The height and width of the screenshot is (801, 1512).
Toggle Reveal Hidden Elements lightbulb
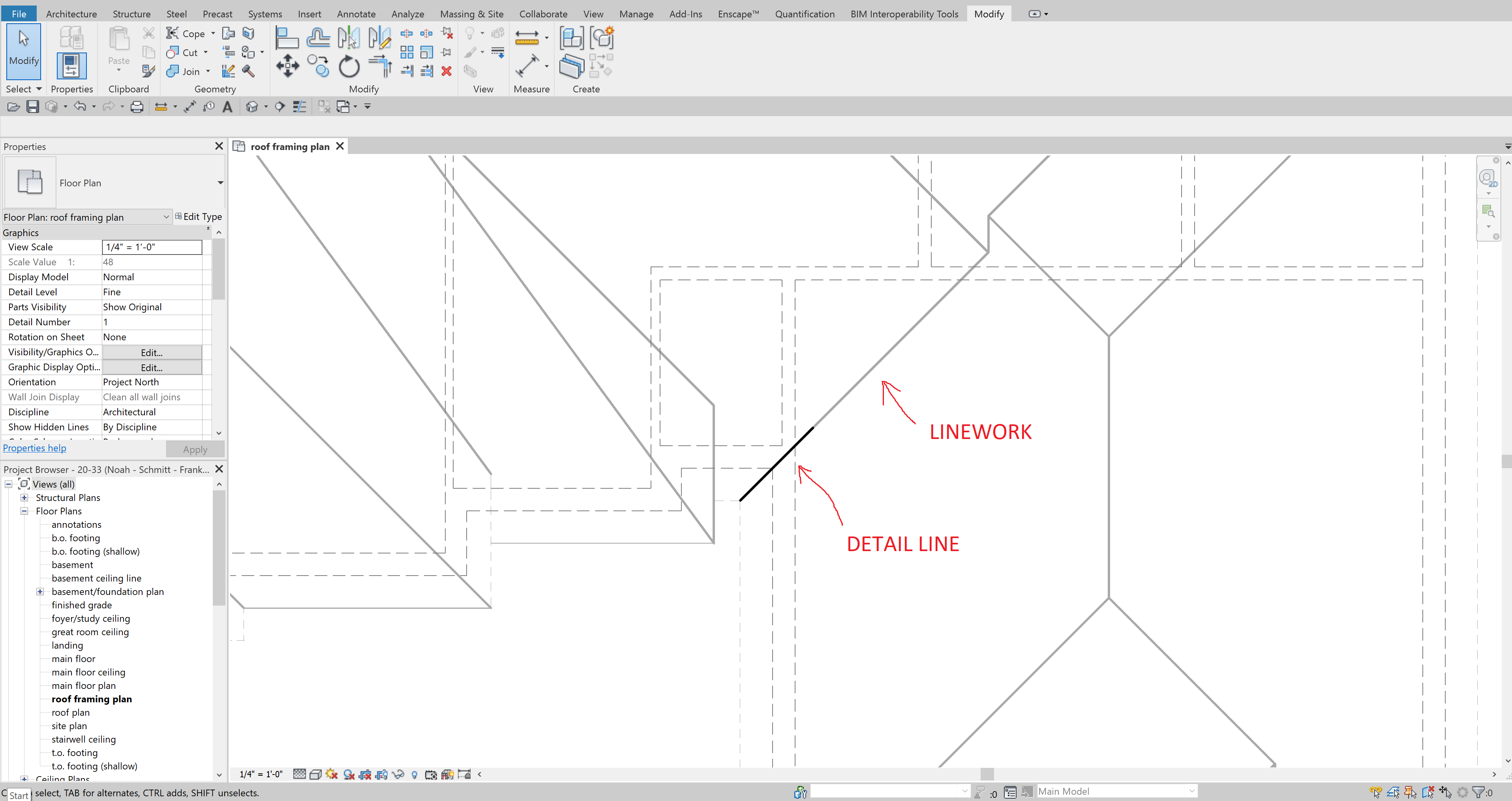(415, 775)
